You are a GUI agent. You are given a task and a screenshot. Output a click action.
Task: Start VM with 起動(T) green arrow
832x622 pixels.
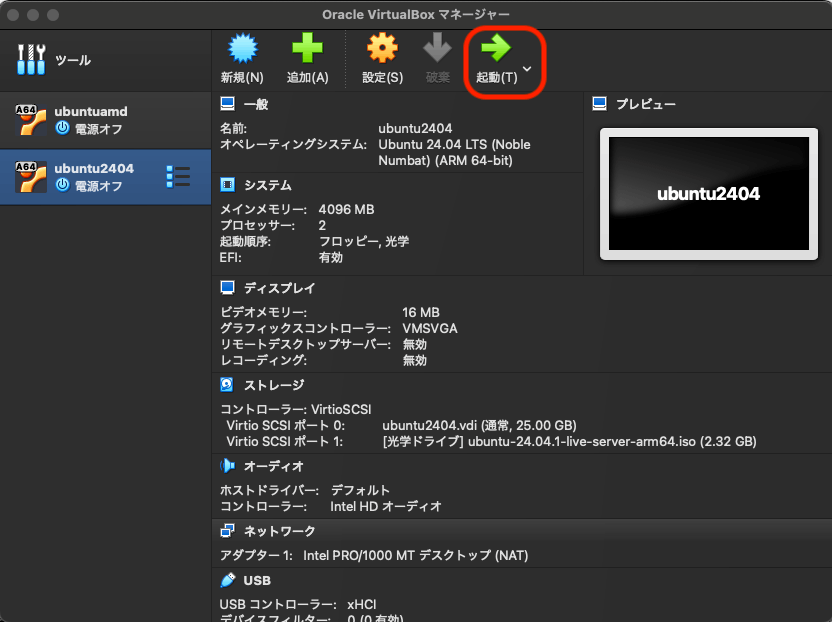pyautogui.click(x=496, y=48)
